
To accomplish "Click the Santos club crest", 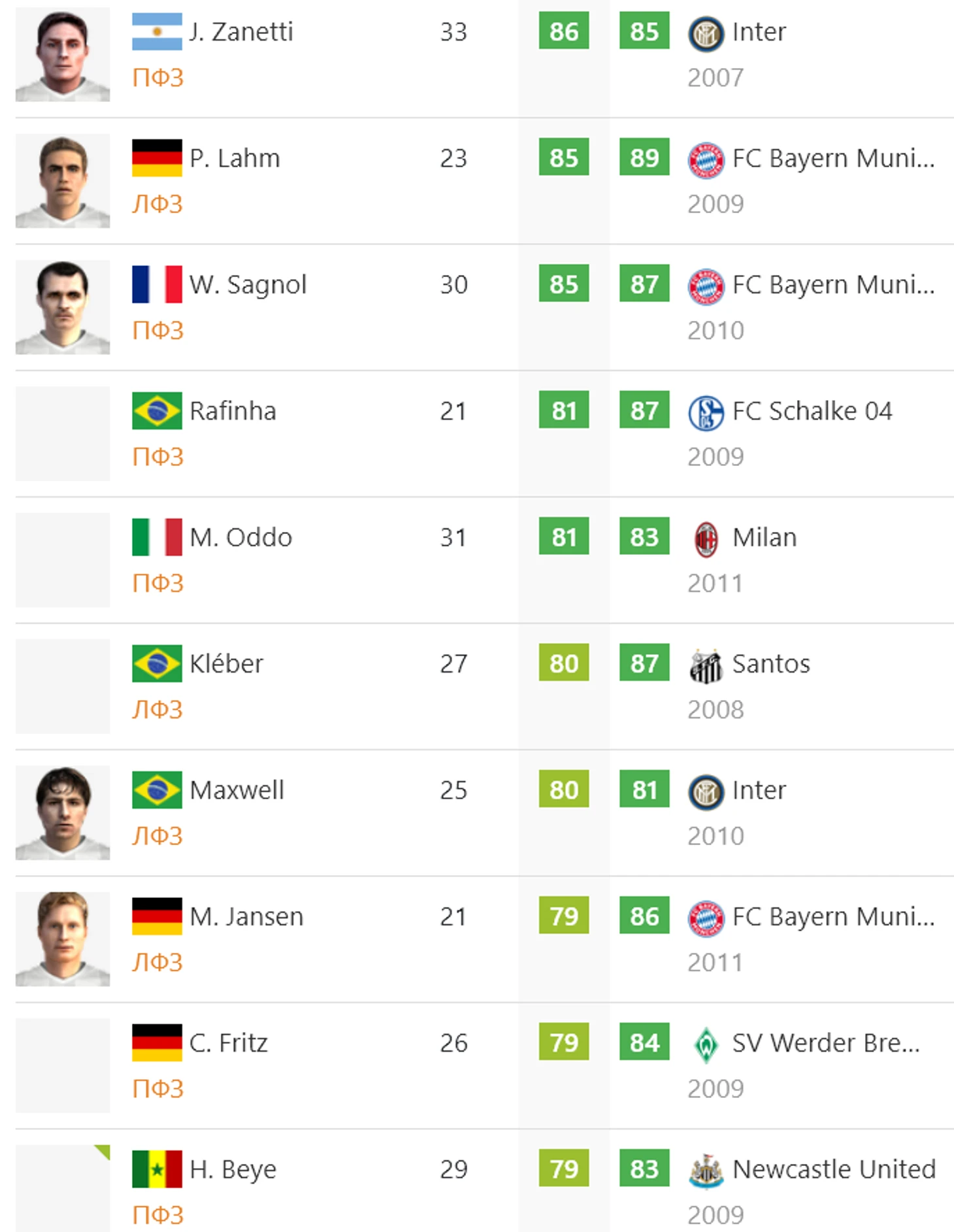I will (706, 665).
